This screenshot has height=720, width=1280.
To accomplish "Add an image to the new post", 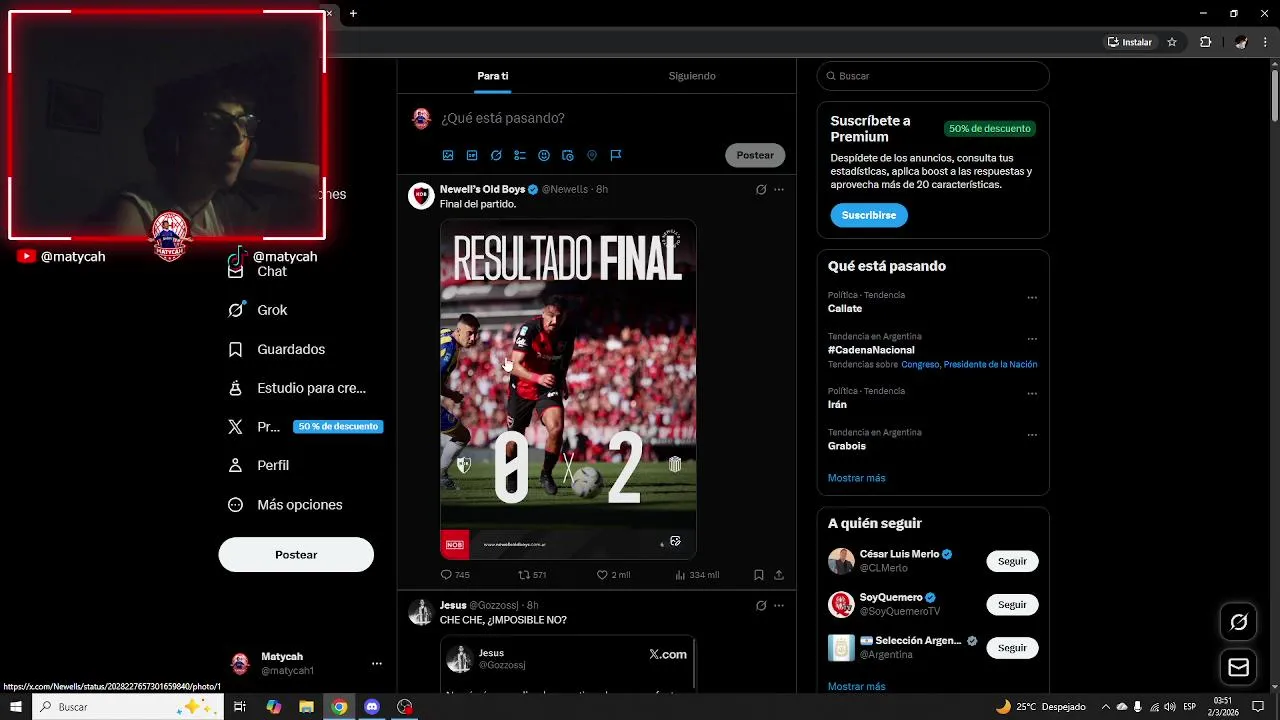I will coord(448,155).
